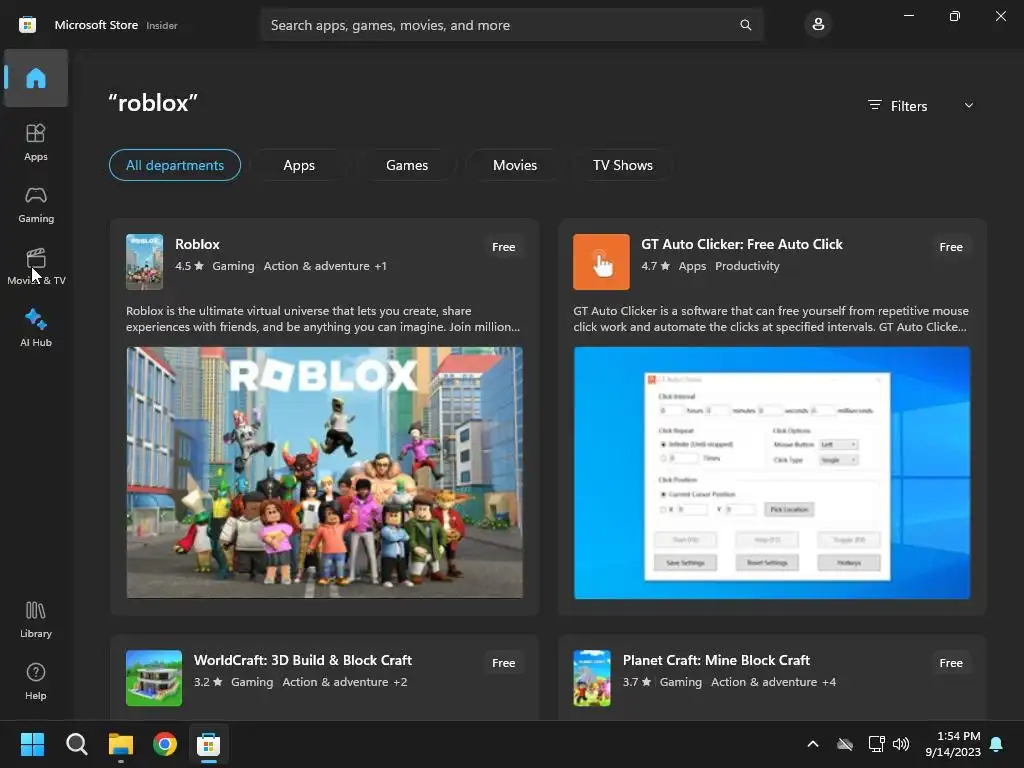The height and width of the screenshot is (768, 1024).
Task: Click Microsoft Store taskbar icon
Action: pyautogui.click(x=209, y=744)
